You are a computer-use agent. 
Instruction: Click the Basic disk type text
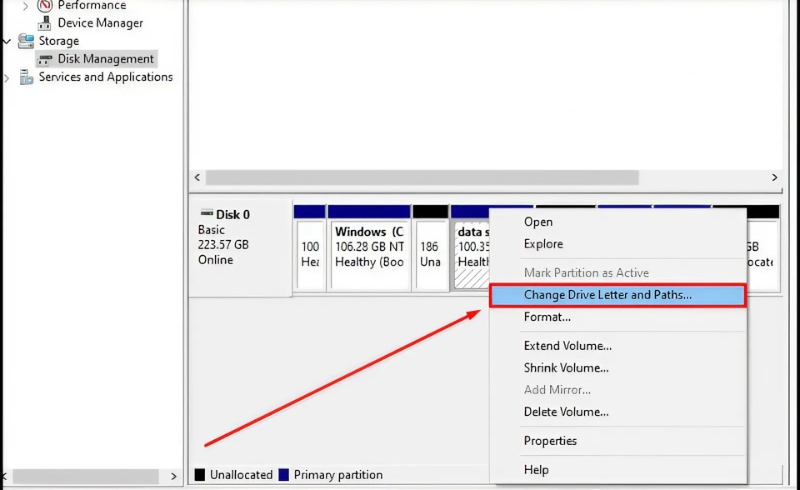coord(211,230)
